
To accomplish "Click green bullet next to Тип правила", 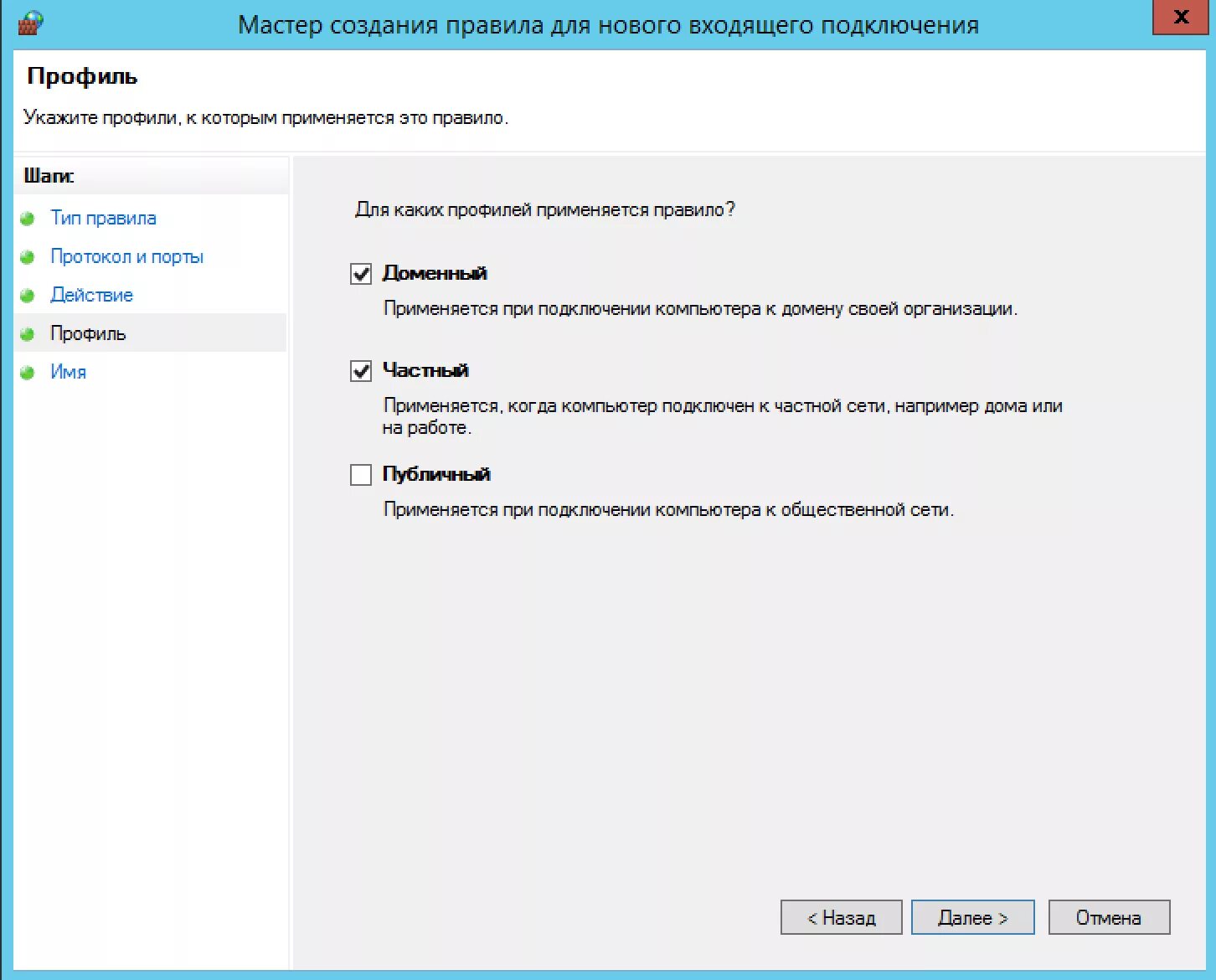I will point(28,219).
